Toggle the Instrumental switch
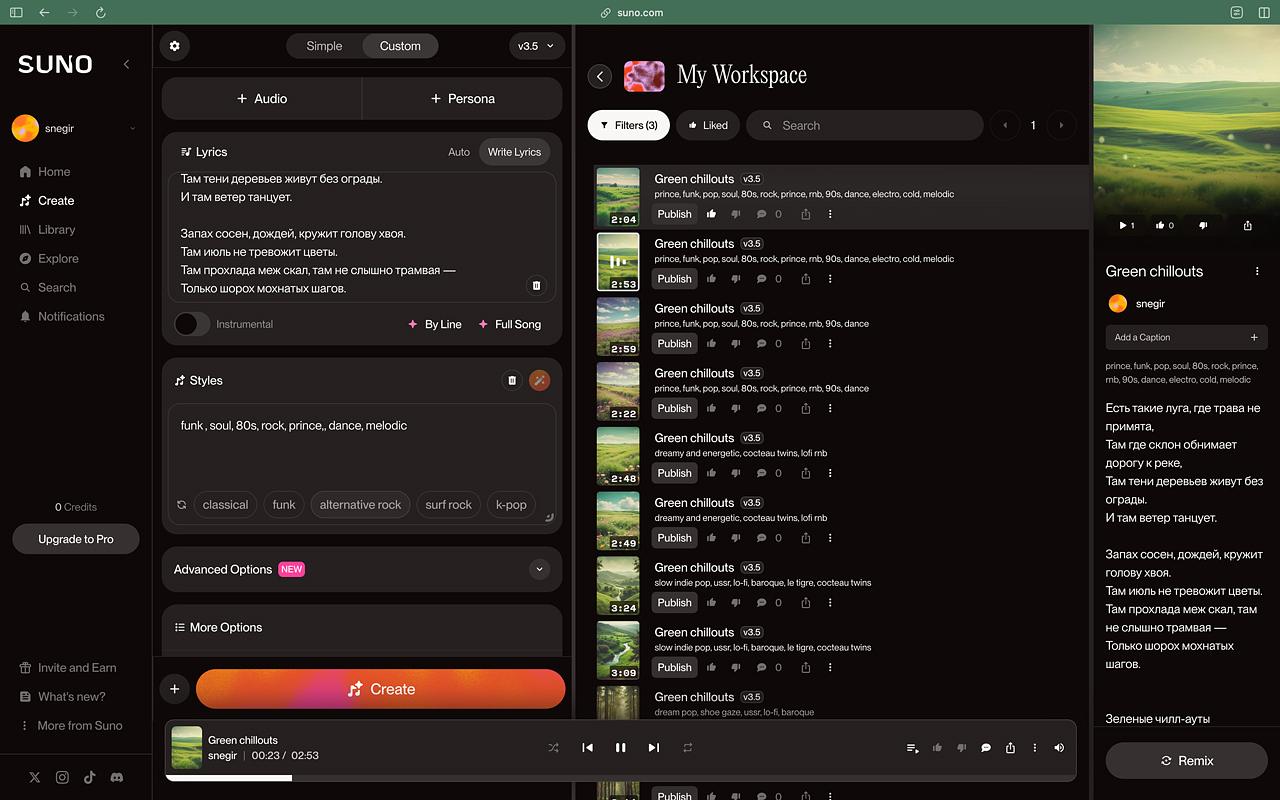Screen dimensions: 1280x800 click(192, 324)
